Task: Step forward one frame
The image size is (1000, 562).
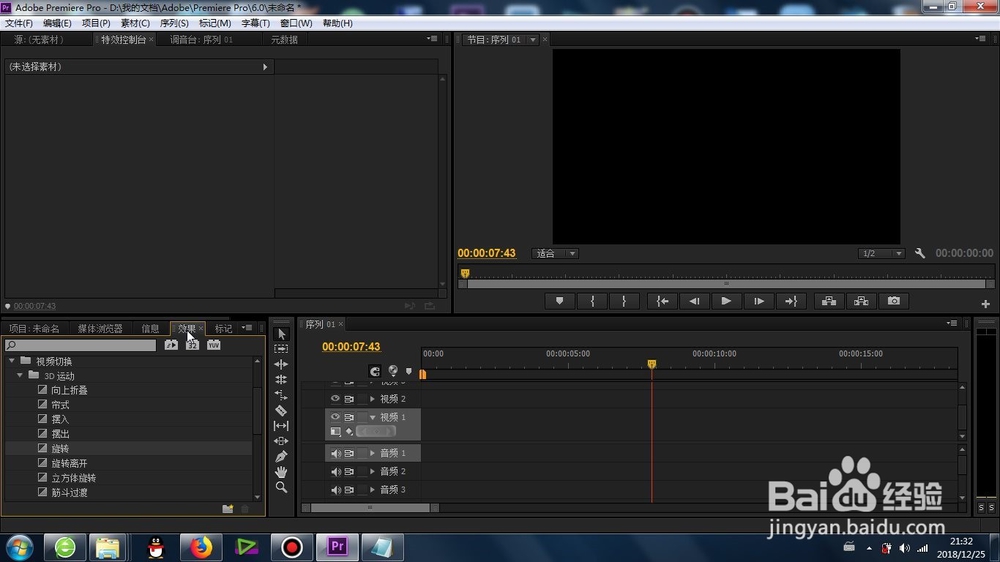Action: (x=758, y=301)
